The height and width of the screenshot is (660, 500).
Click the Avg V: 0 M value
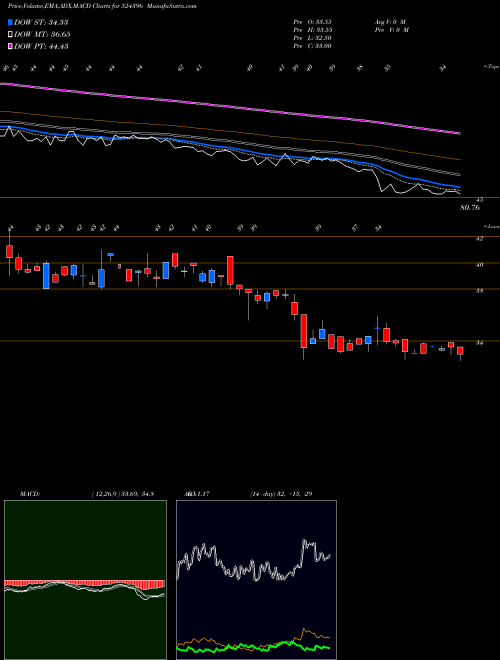coord(389,22)
